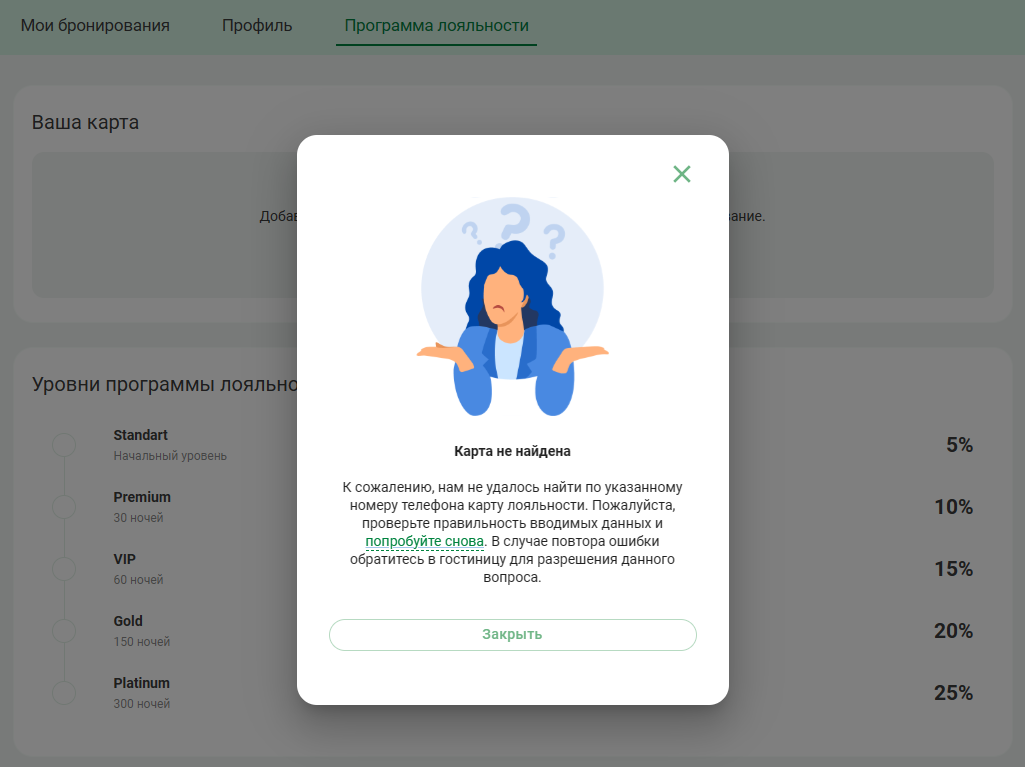Click the 20% discount value
Screen dimensions: 1025x767
click(954, 632)
